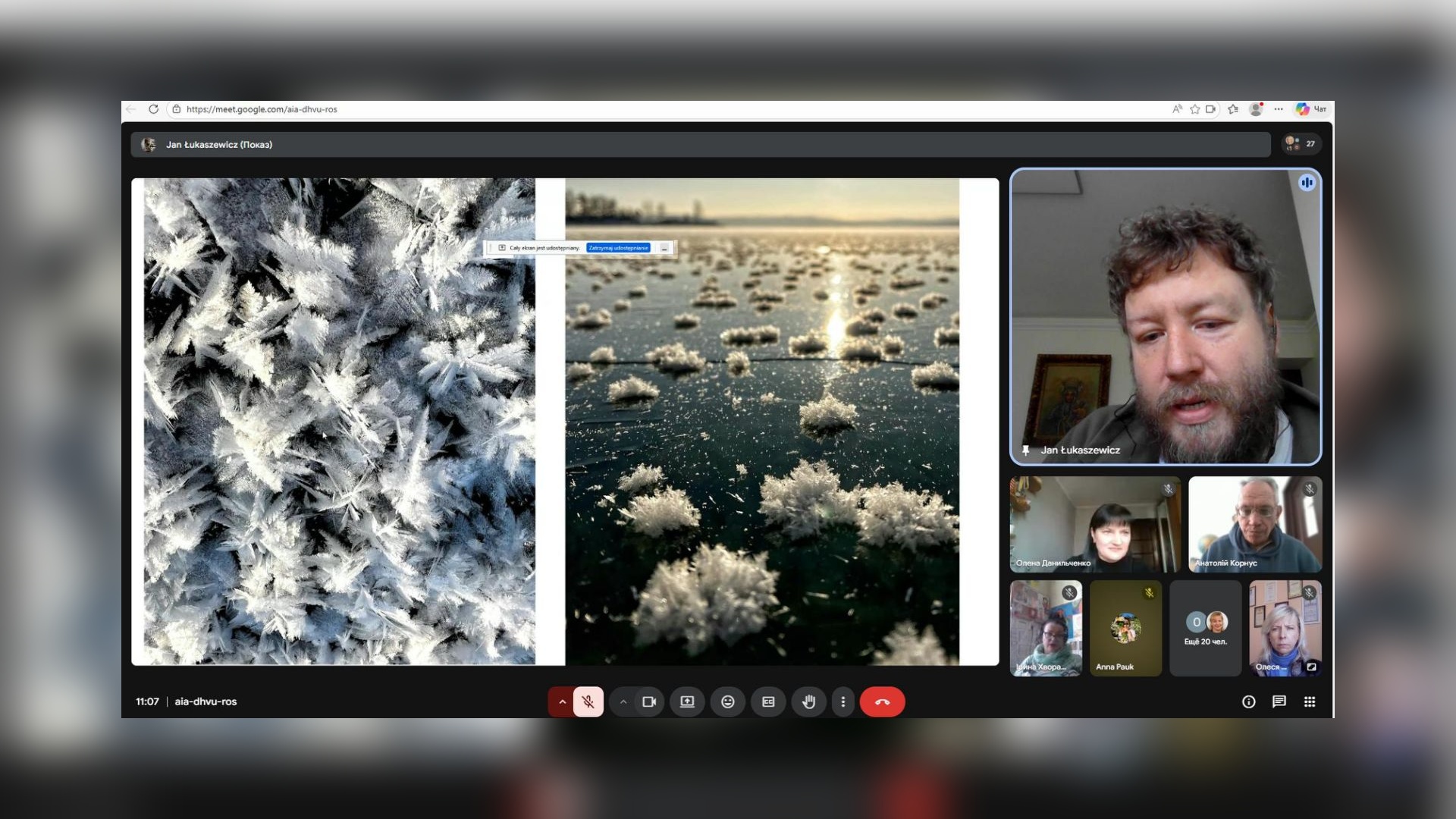
Task: Click Zatrzymaj udostępnianie button in shared screen
Action: 618,248
